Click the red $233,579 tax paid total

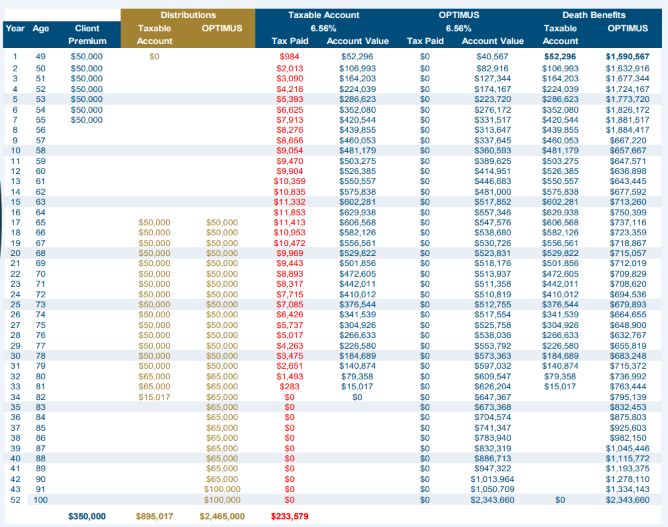tap(289, 516)
